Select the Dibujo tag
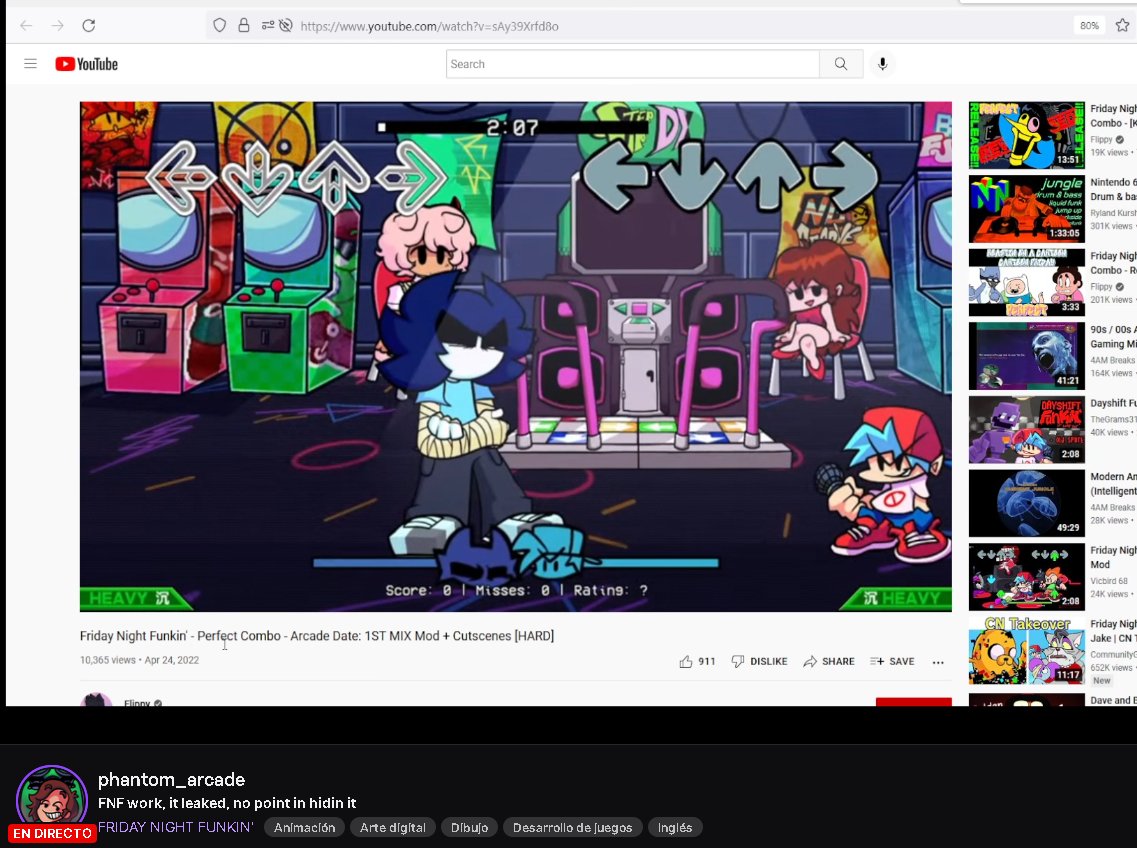 tap(469, 828)
